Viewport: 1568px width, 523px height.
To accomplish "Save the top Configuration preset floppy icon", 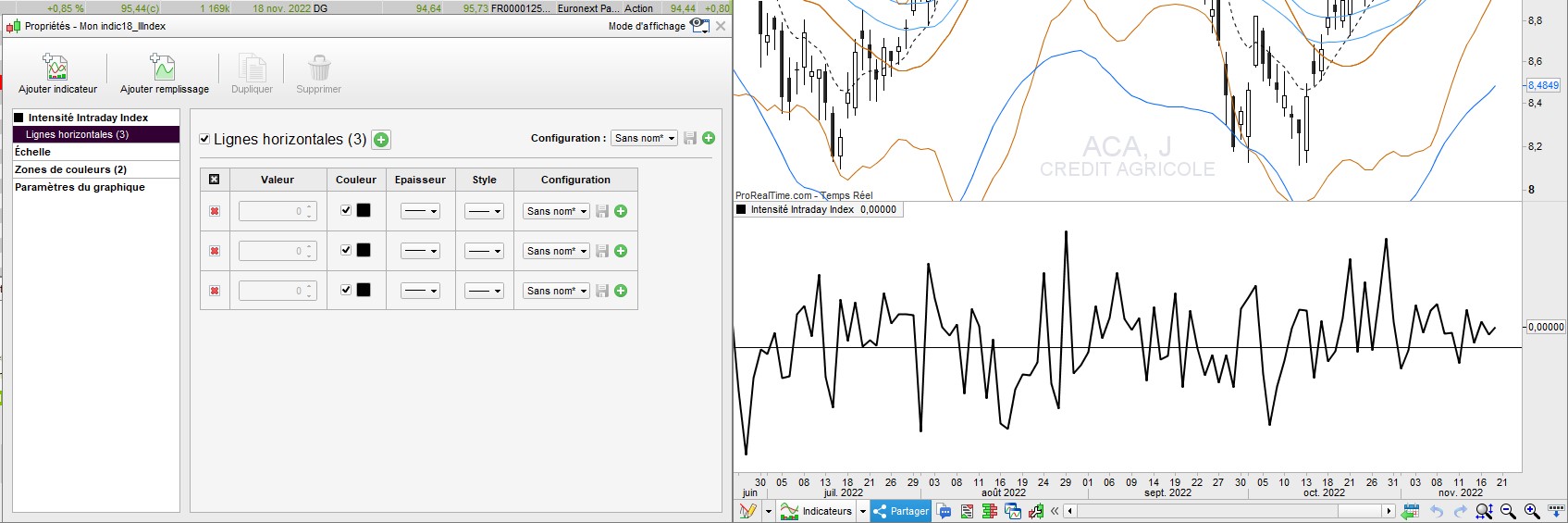I will tap(690, 138).
